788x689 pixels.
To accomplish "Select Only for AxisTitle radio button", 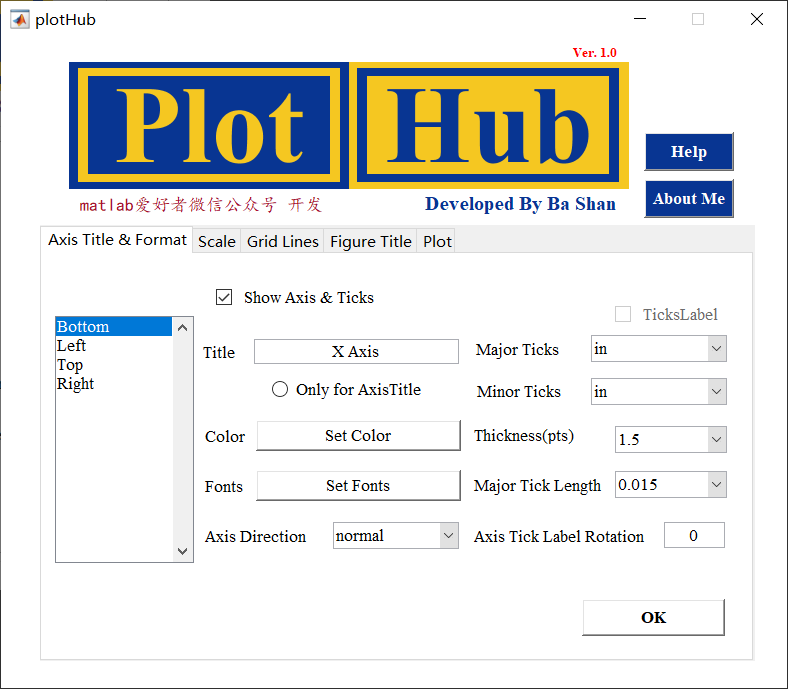I will tap(280, 389).
